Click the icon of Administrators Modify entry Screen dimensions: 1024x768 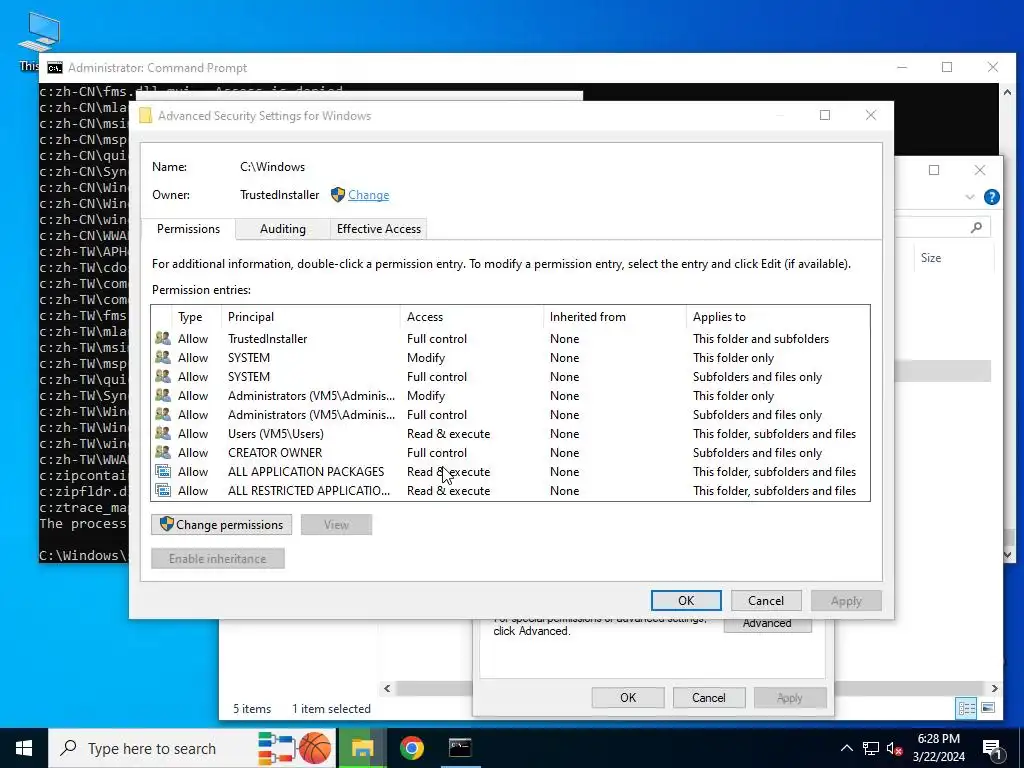pyautogui.click(x=163, y=395)
